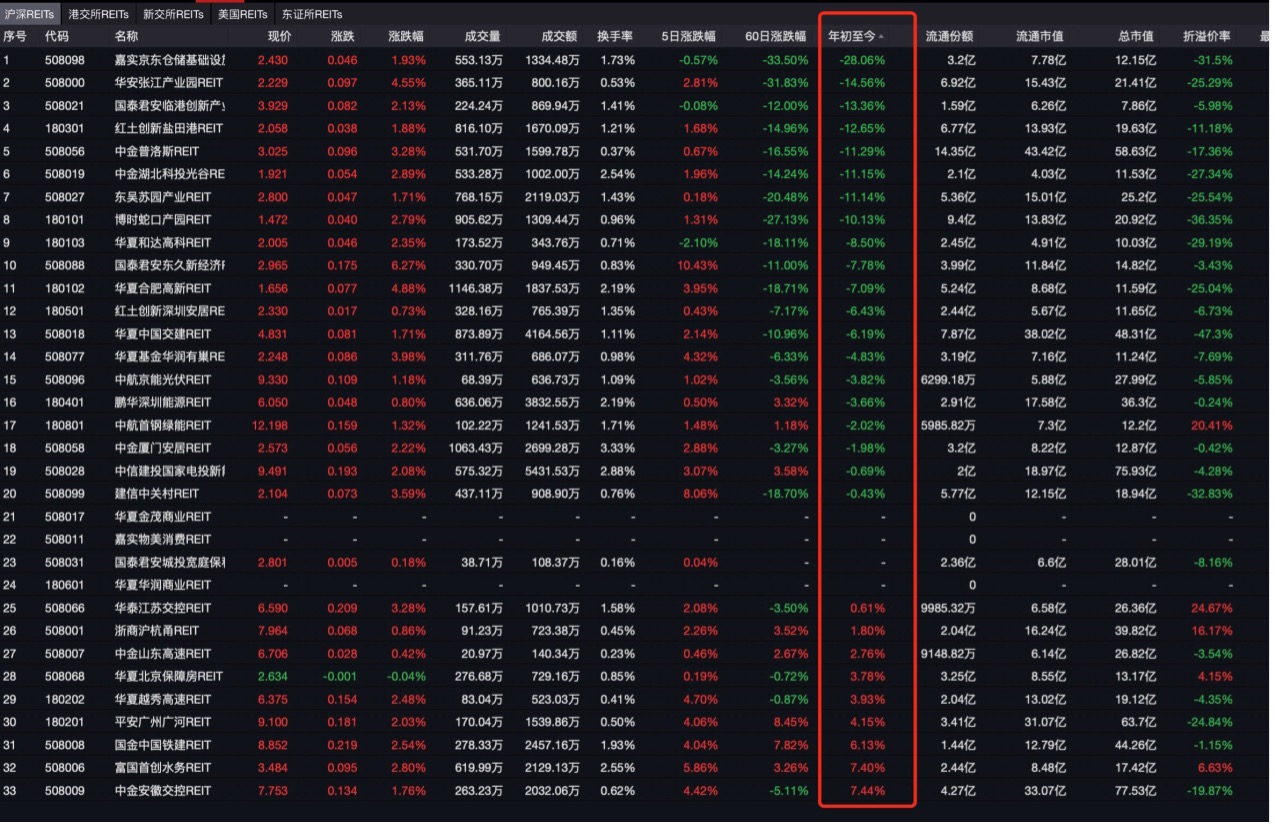Click the 流通市值 column header
1274x825 pixels.
1039,36
